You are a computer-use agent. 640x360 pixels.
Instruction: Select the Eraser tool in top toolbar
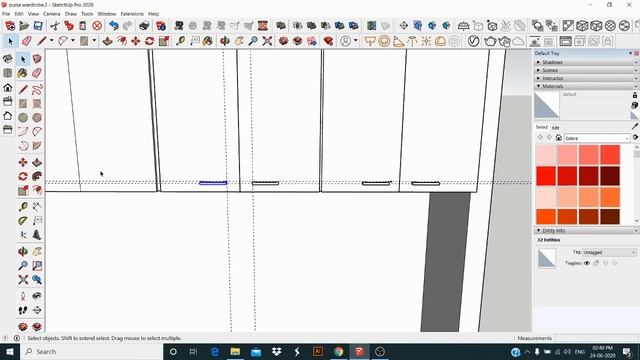[27, 41]
